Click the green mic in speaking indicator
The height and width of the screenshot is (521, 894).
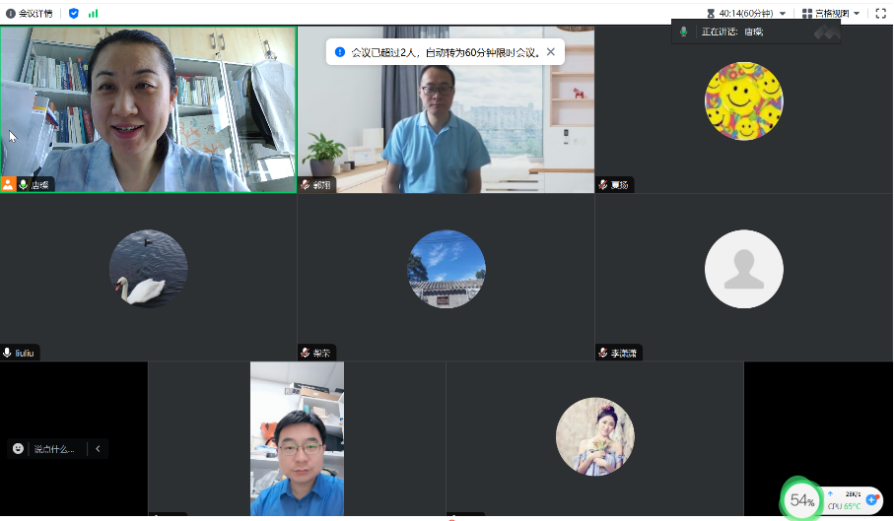click(684, 32)
